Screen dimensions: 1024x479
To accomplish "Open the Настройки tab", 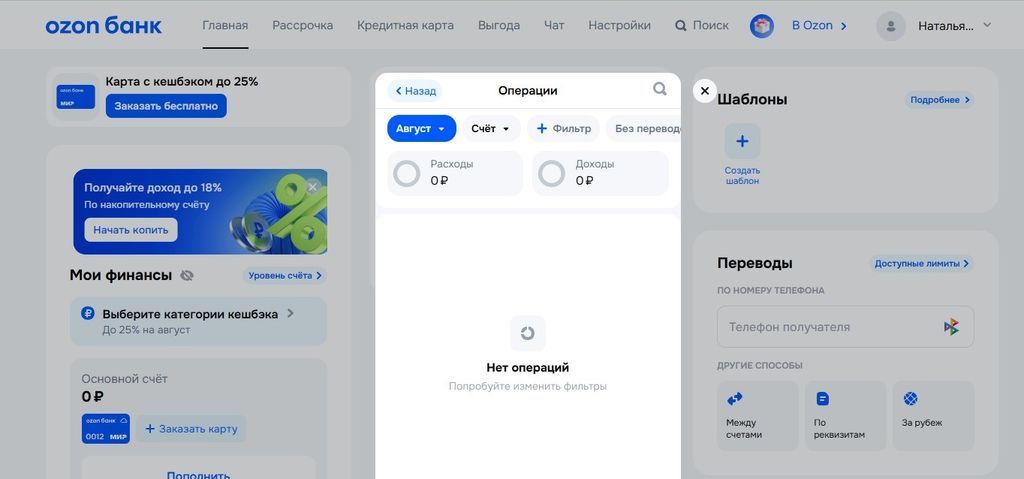I will pyautogui.click(x=620, y=25).
